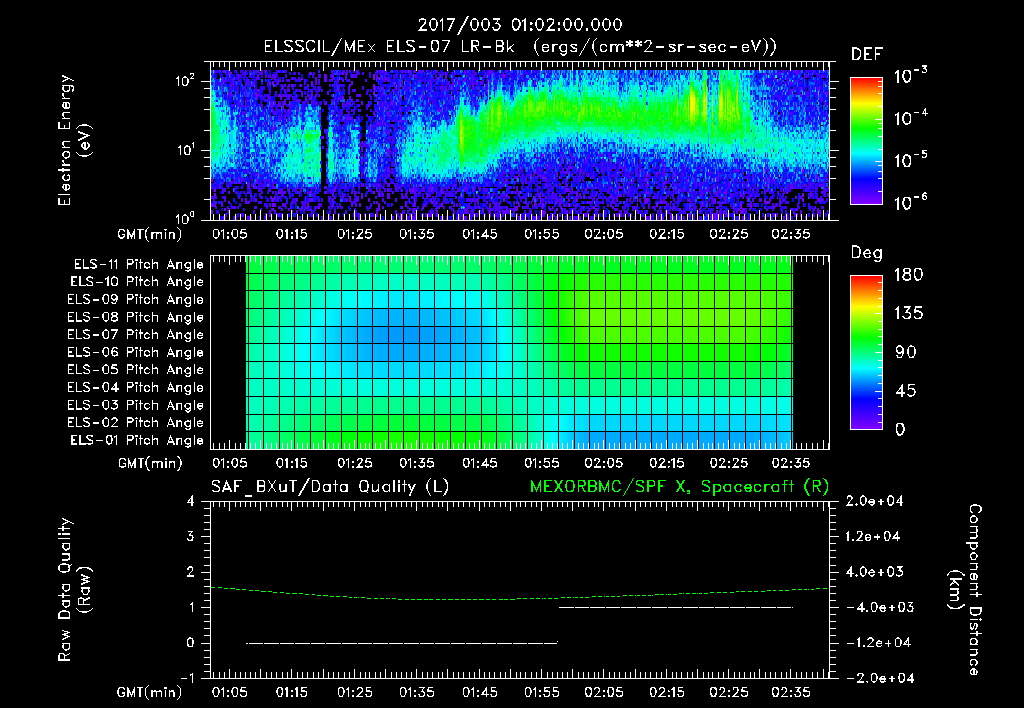
Task: Click the Deg color bar label
Action: (x=867, y=253)
